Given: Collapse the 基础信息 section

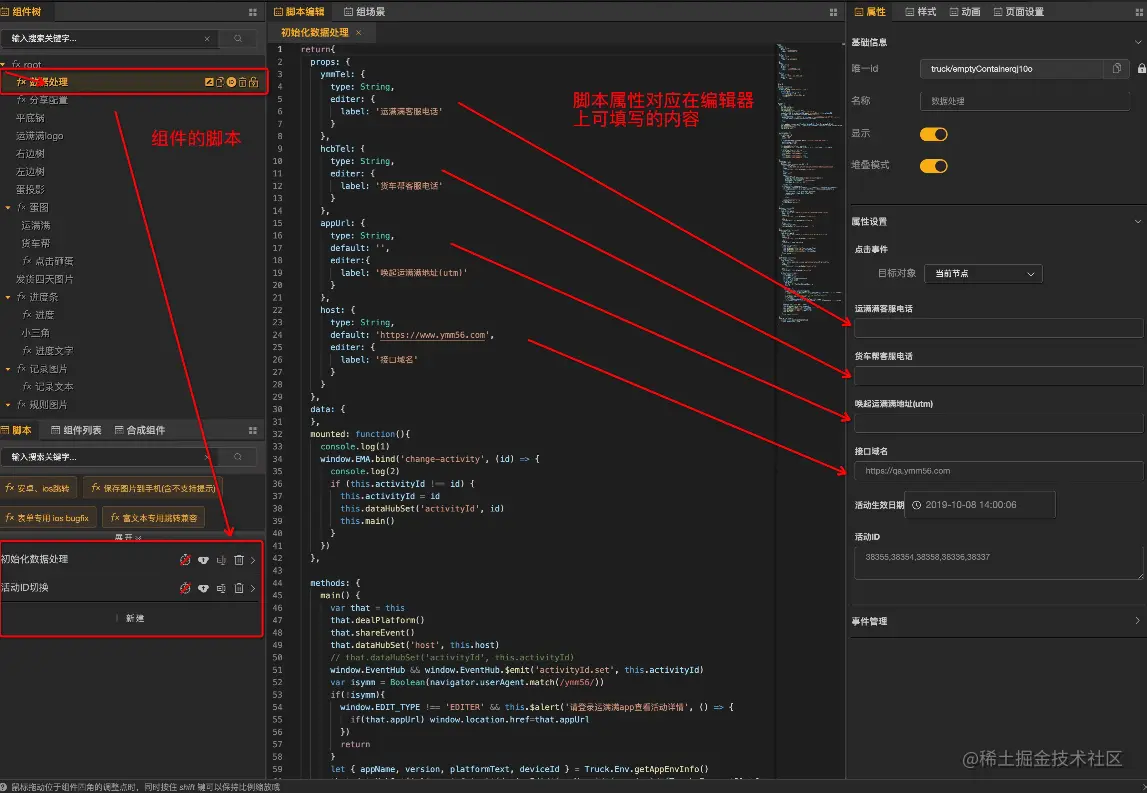Looking at the screenshot, I should point(1137,42).
